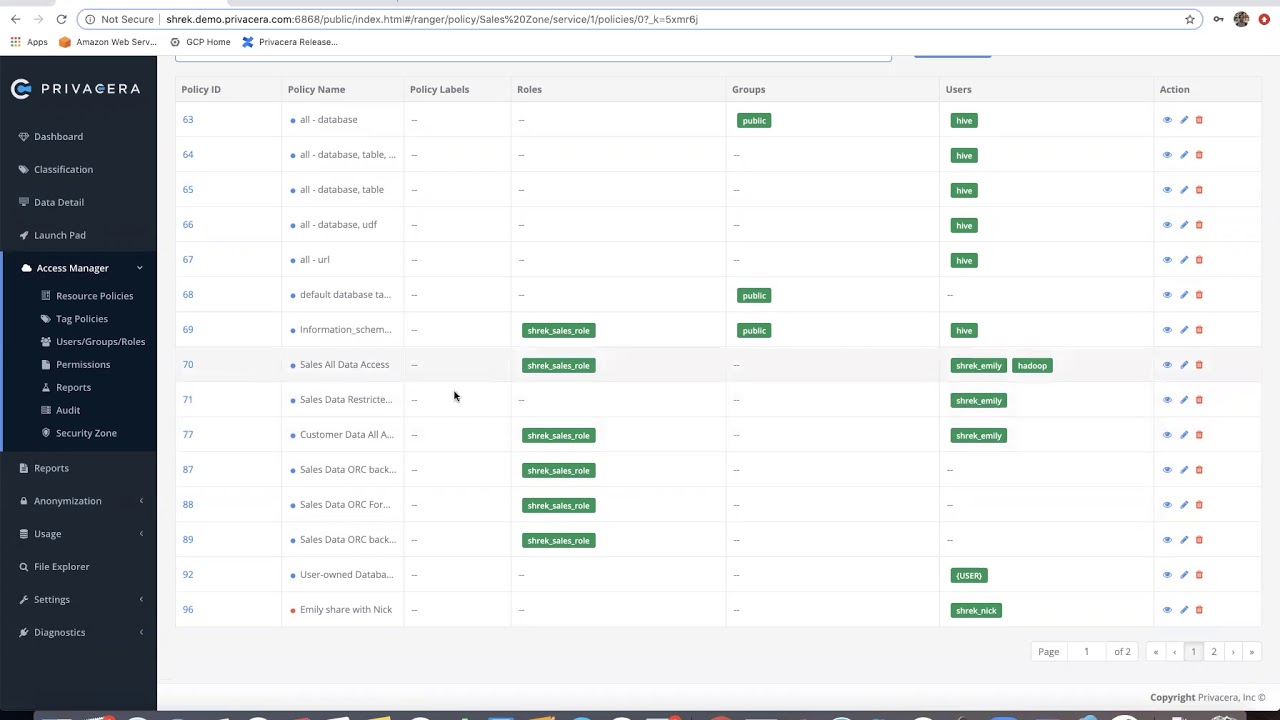Delete policy 71 via the trash icon
The width and height of the screenshot is (1280, 720).
[1199, 400]
